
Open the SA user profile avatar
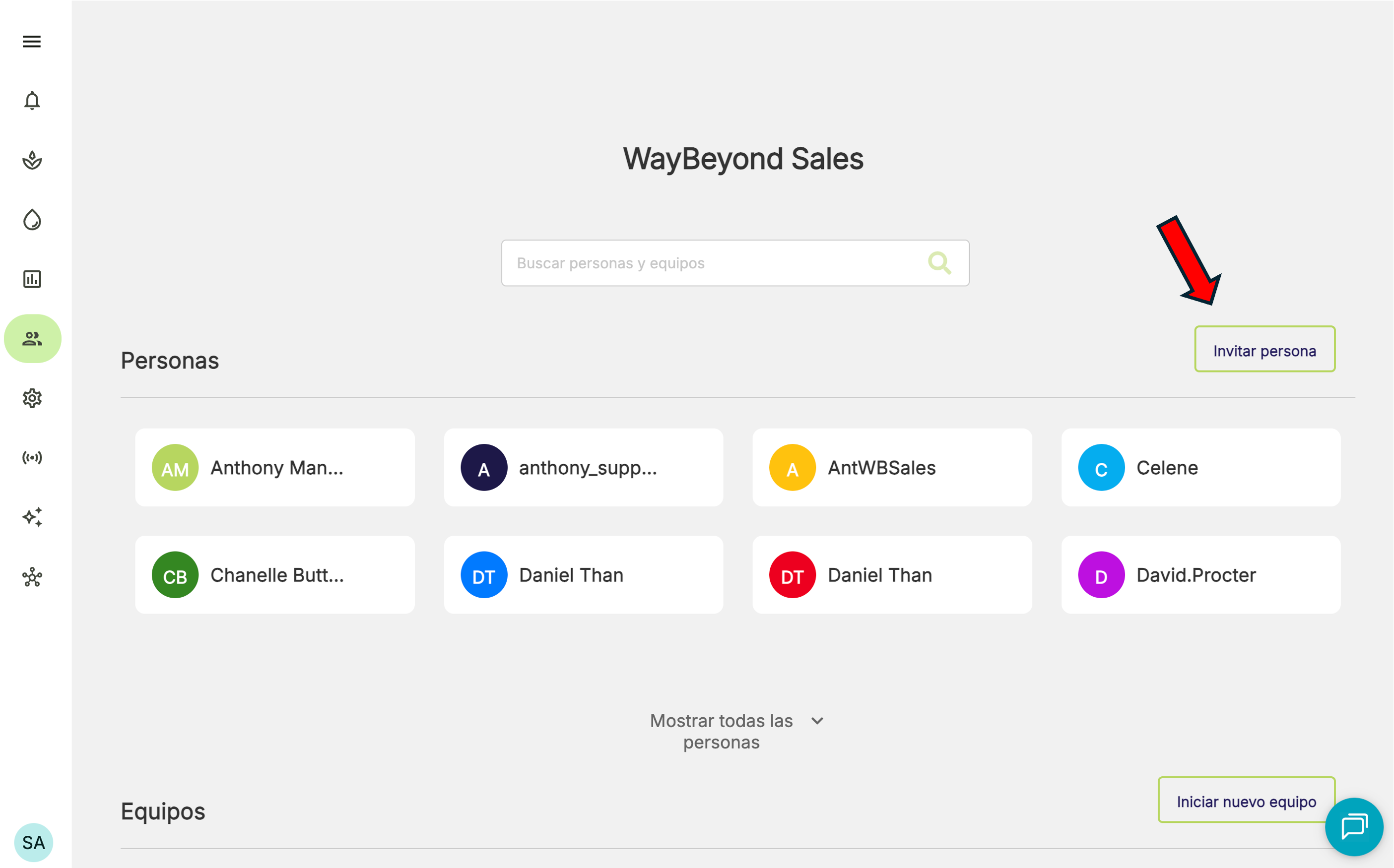click(33, 842)
